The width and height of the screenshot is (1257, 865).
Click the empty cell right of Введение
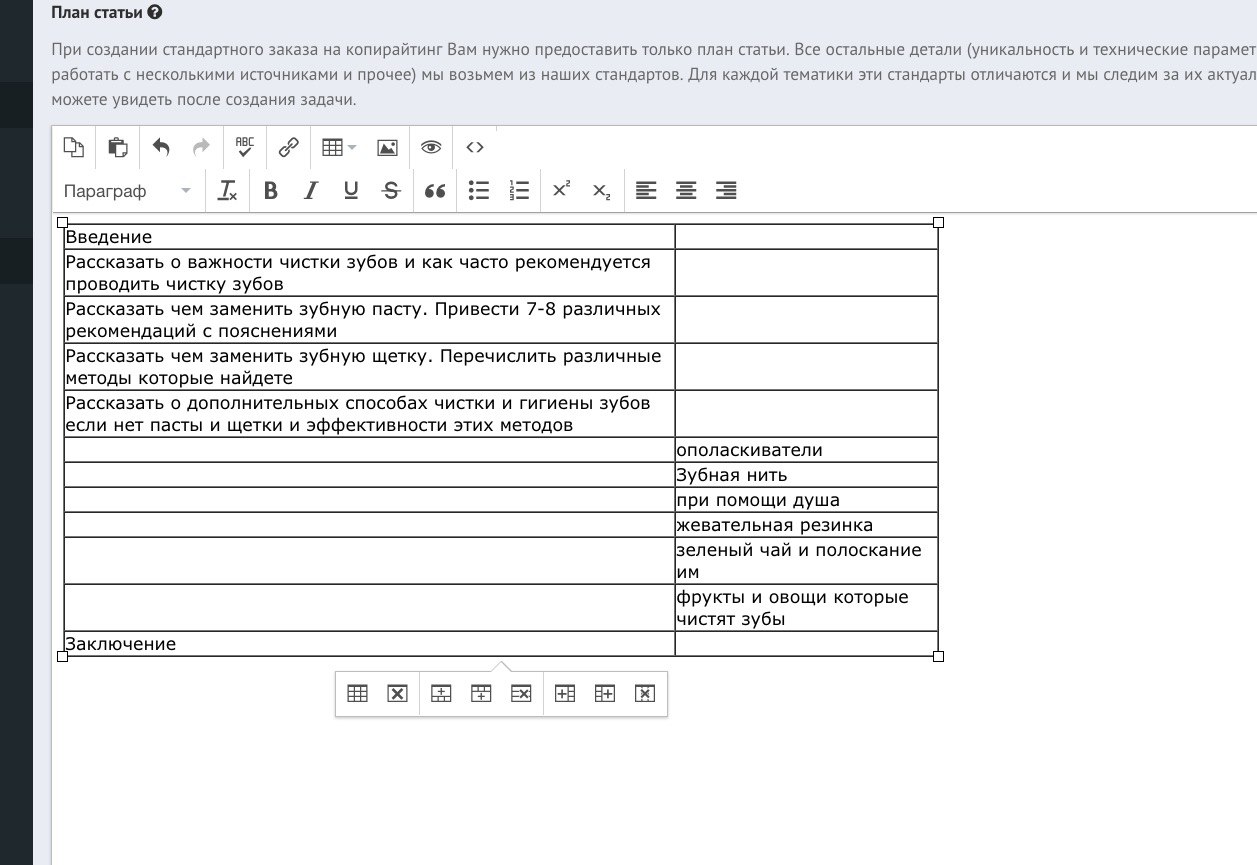click(x=806, y=237)
